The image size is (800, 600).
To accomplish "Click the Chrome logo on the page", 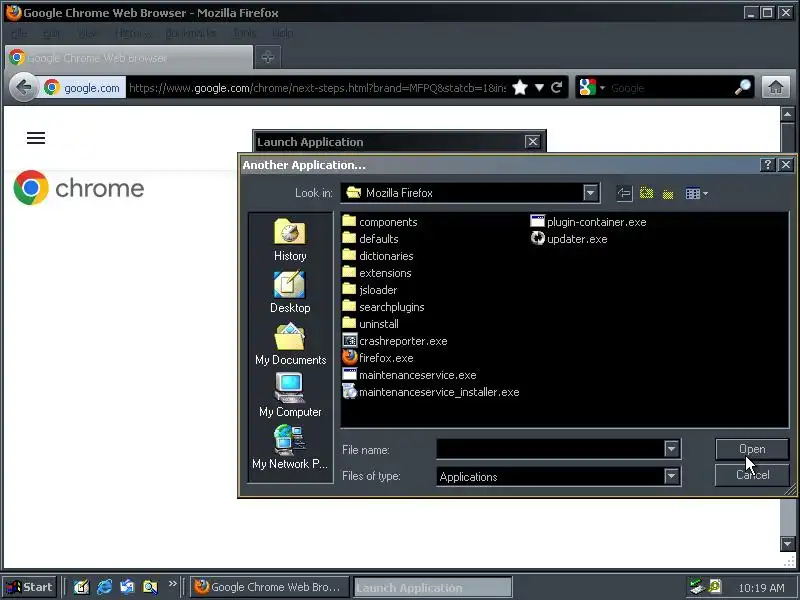I will [79, 188].
